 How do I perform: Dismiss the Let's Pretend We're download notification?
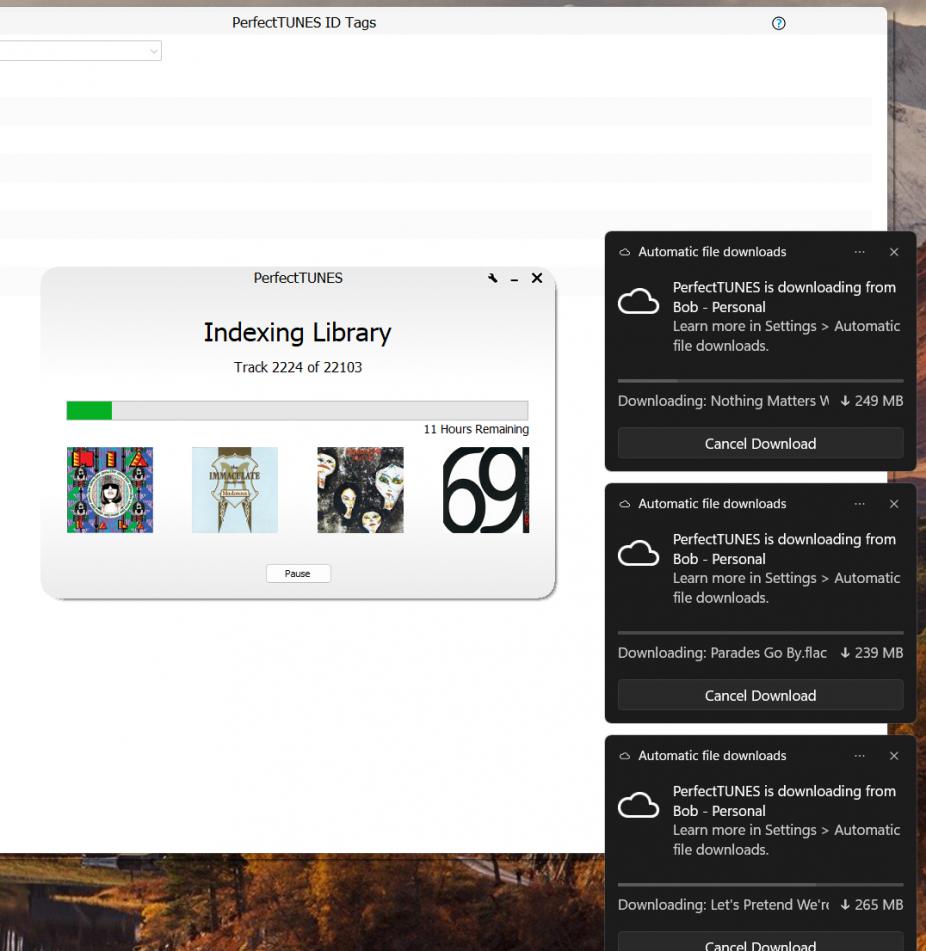[894, 756]
